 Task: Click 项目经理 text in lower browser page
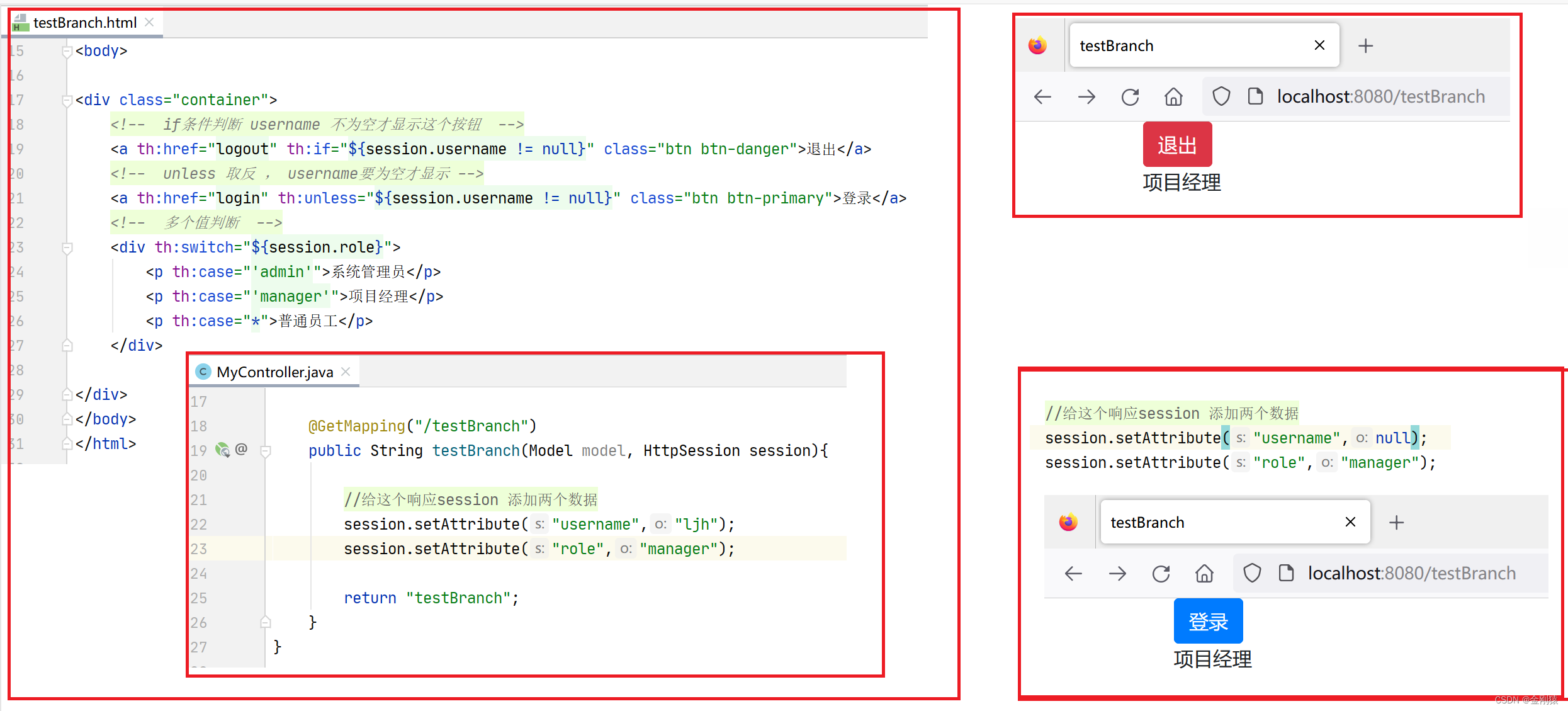point(1212,659)
